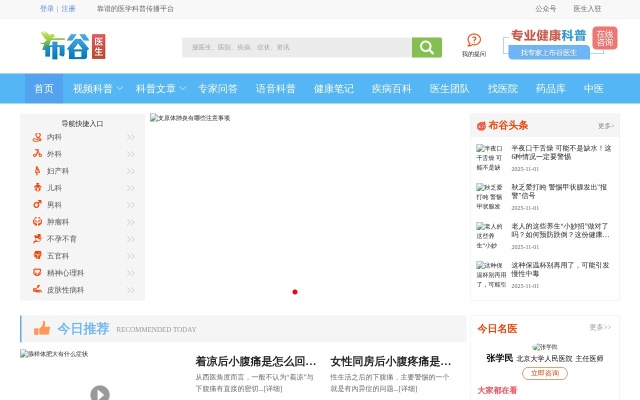Expand the 精神心理科 category arrow
640x400 pixels.
pyautogui.click(x=131, y=273)
